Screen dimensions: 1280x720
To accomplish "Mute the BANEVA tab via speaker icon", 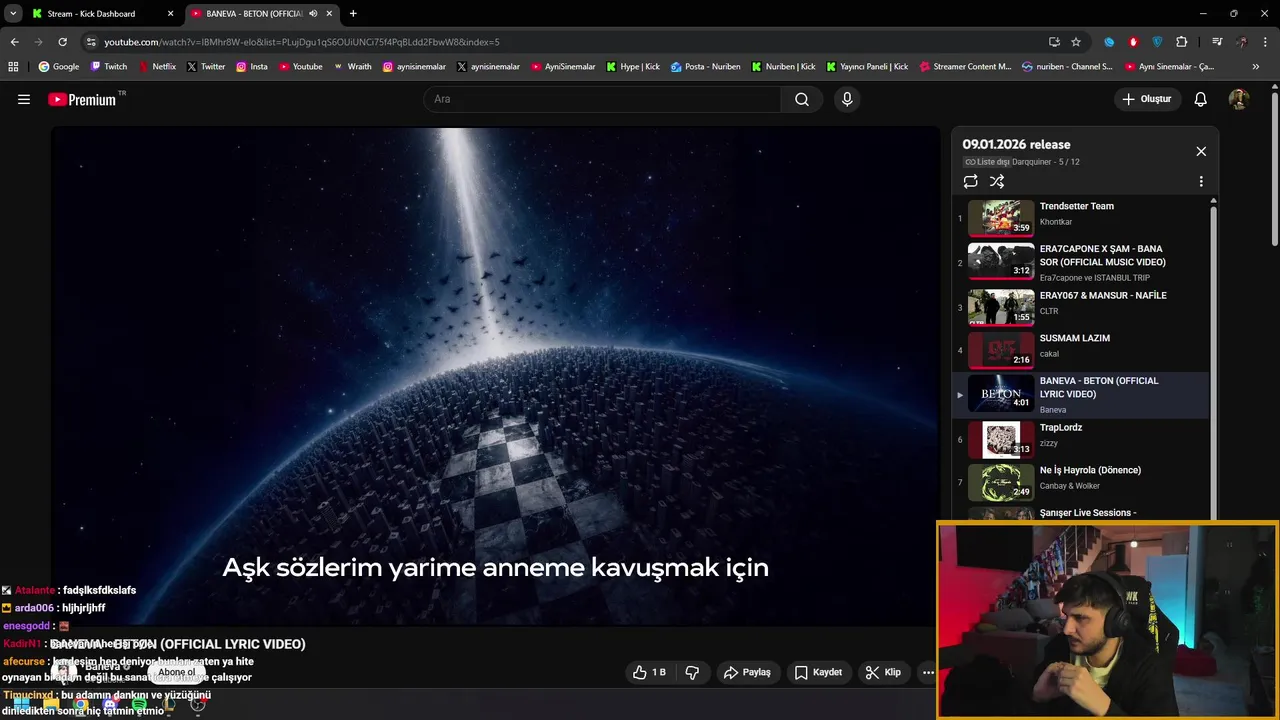I will click(x=313, y=14).
